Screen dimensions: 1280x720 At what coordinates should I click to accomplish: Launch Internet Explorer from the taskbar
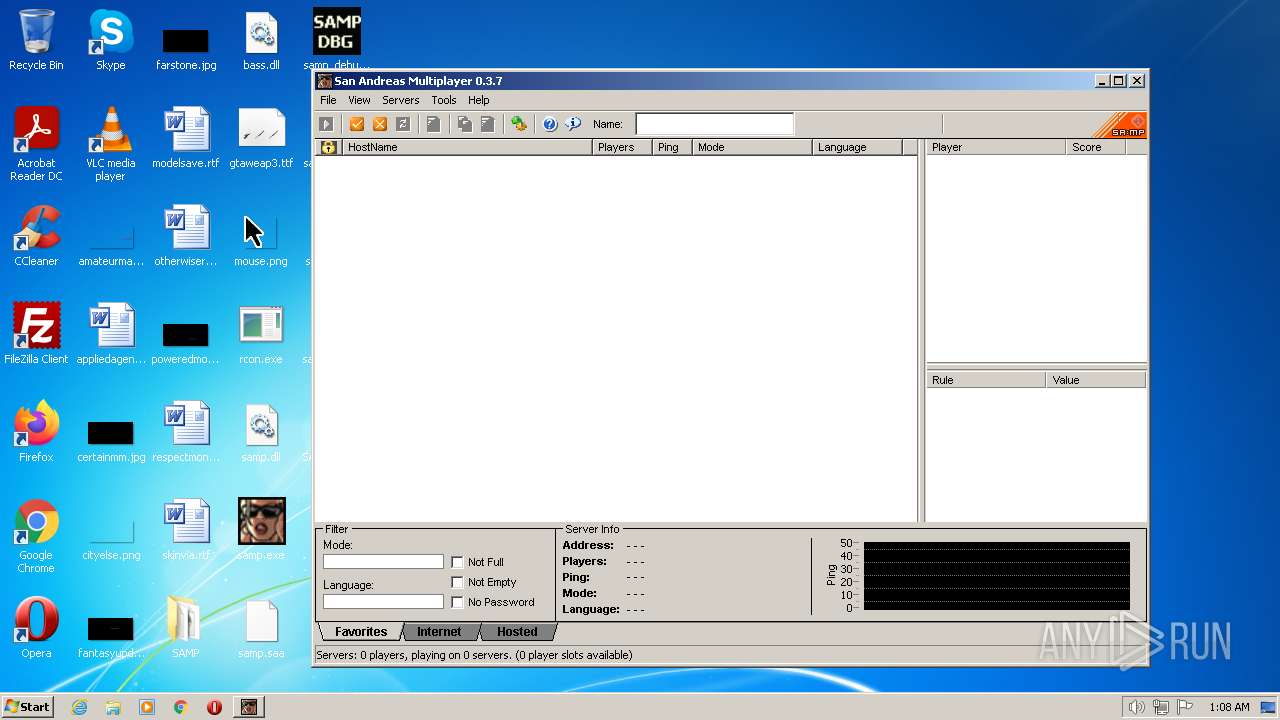(x=80, y=707)
